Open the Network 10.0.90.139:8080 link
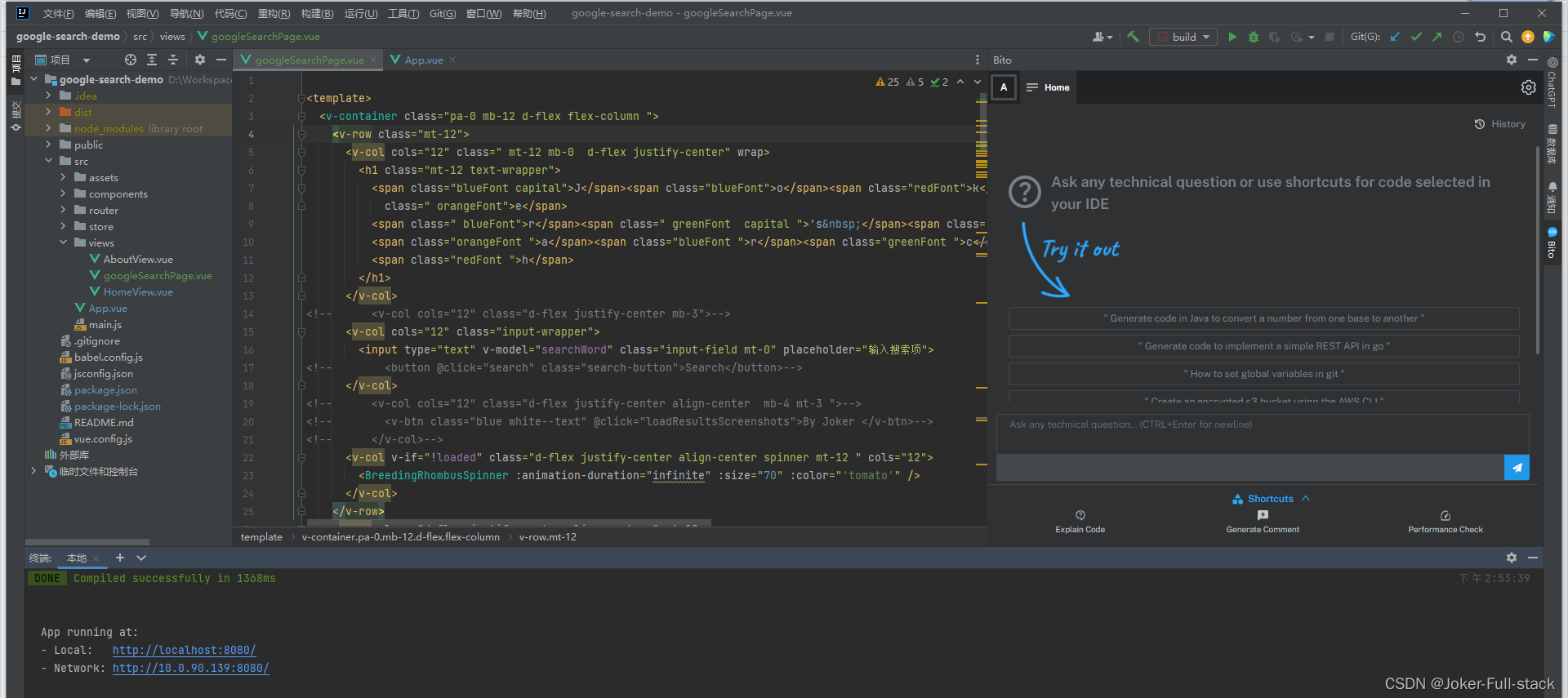The height and width of the screenshot is (698, 1568). [190, 668]
